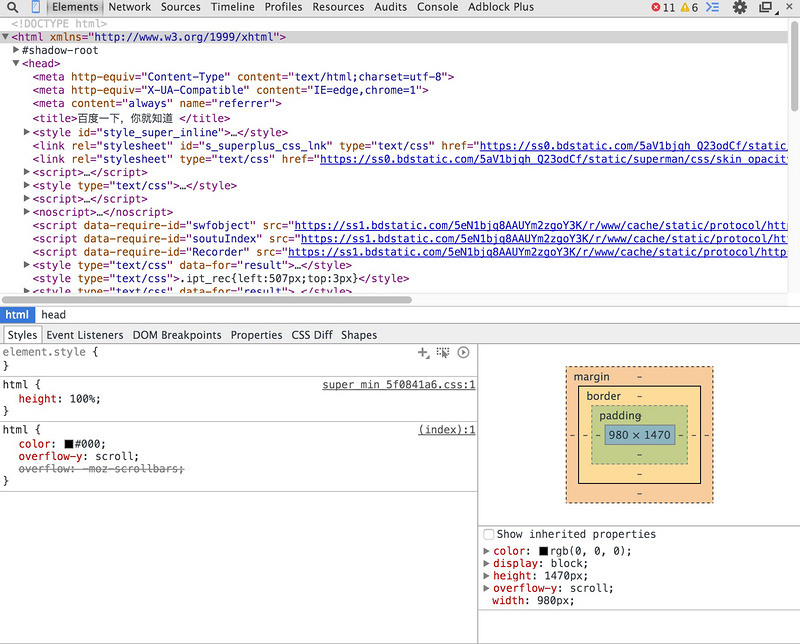
Task: Click the dock-side window icon
Action: point(765,7)
